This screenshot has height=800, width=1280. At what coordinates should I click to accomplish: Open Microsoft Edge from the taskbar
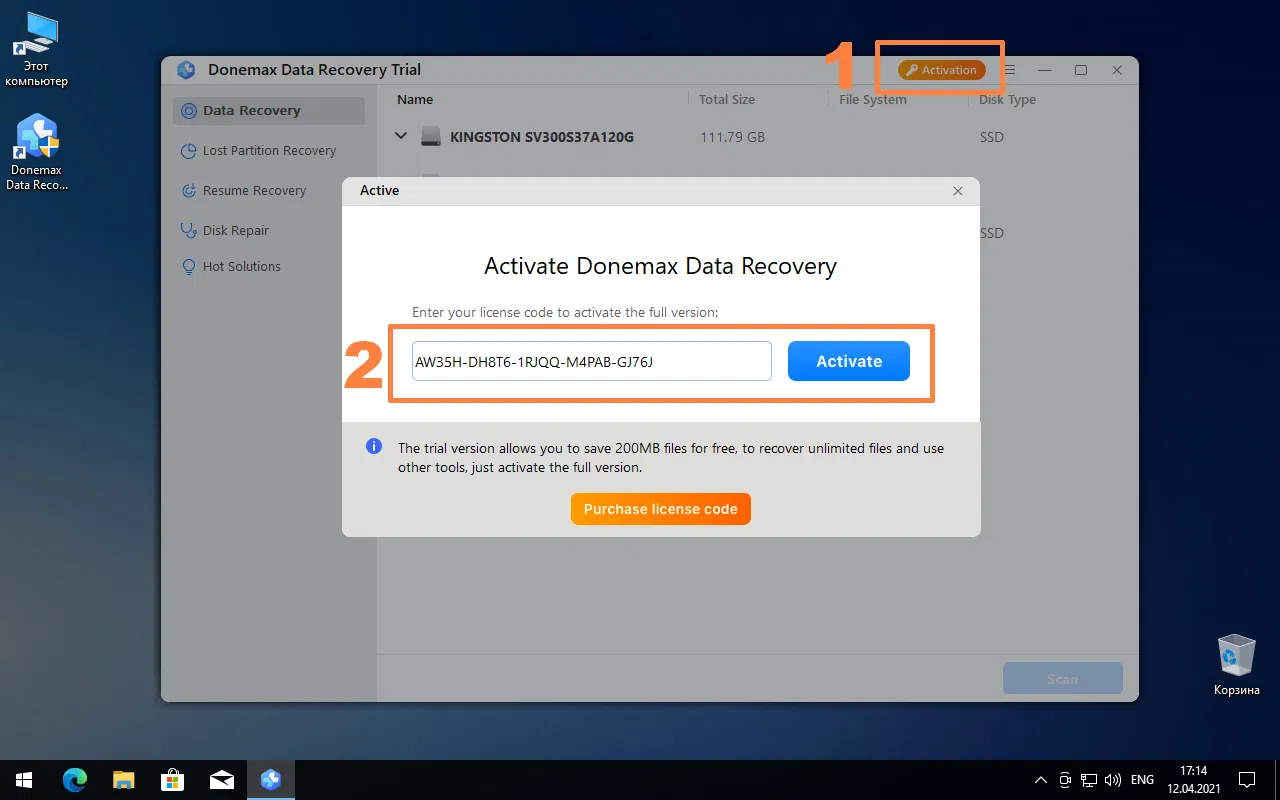click(74, 779)
